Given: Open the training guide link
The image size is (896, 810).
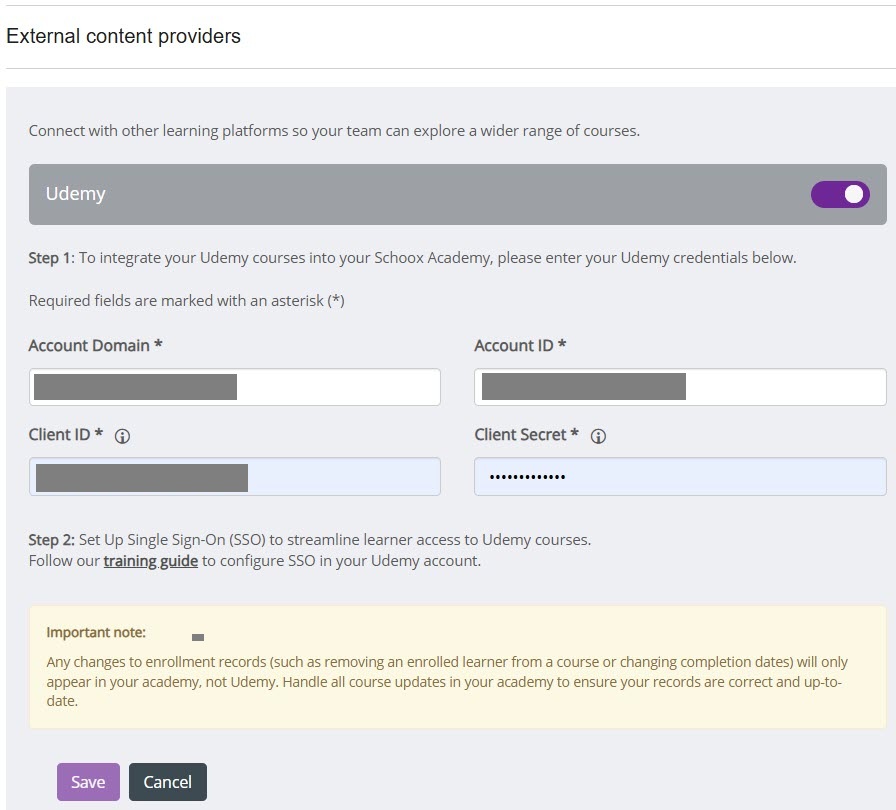Looking at the screenshot, I should click(150, 561).
